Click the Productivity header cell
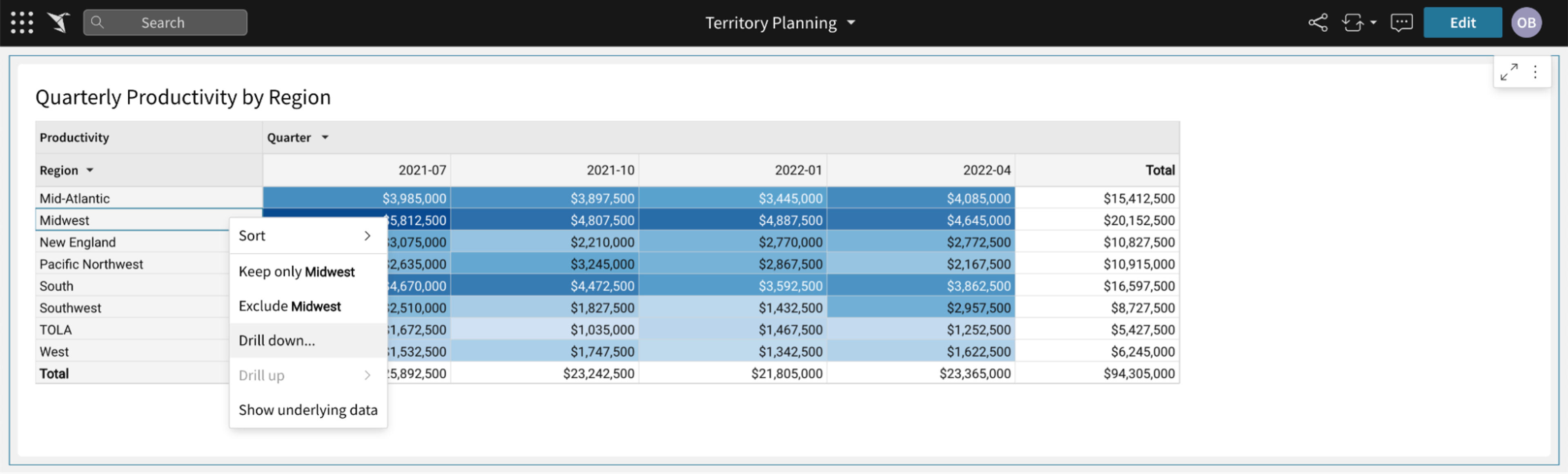Screen dimensions: 1568x474 point(149,137)
